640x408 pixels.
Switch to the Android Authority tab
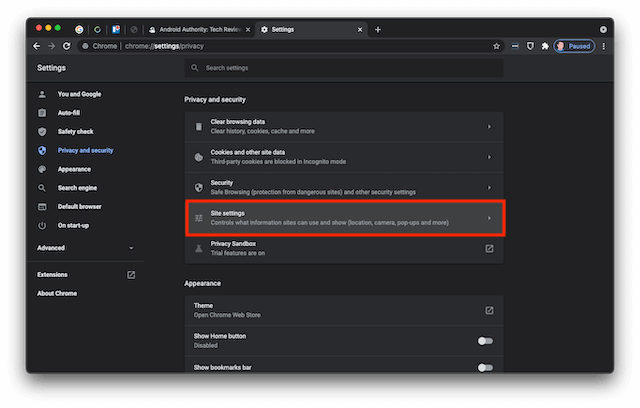coord(199,29)
